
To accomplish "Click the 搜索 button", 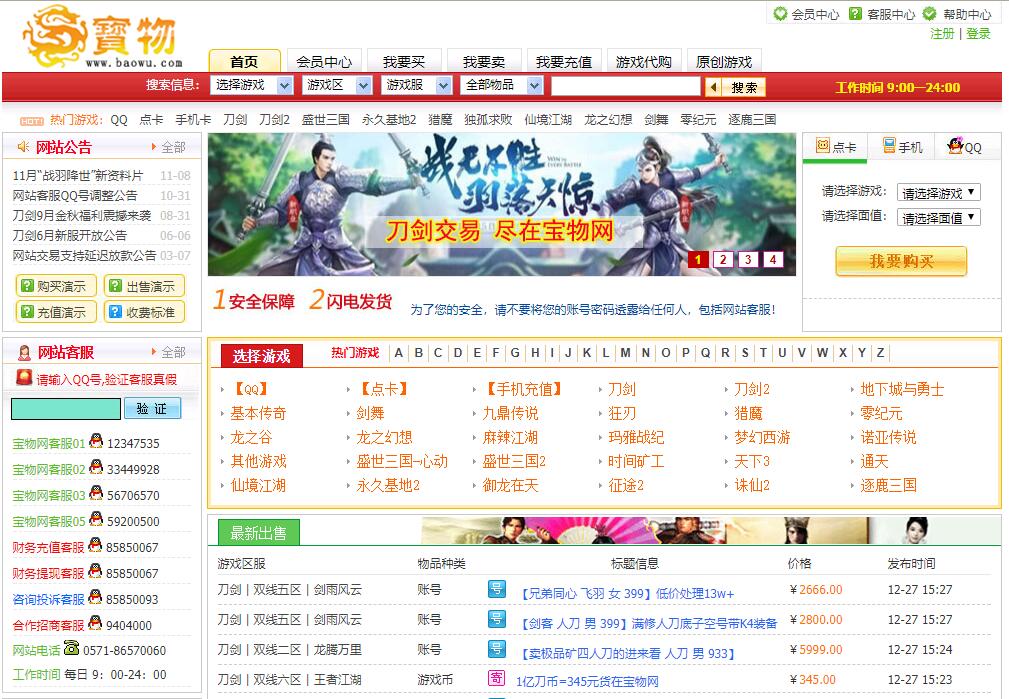I will 743,87.
